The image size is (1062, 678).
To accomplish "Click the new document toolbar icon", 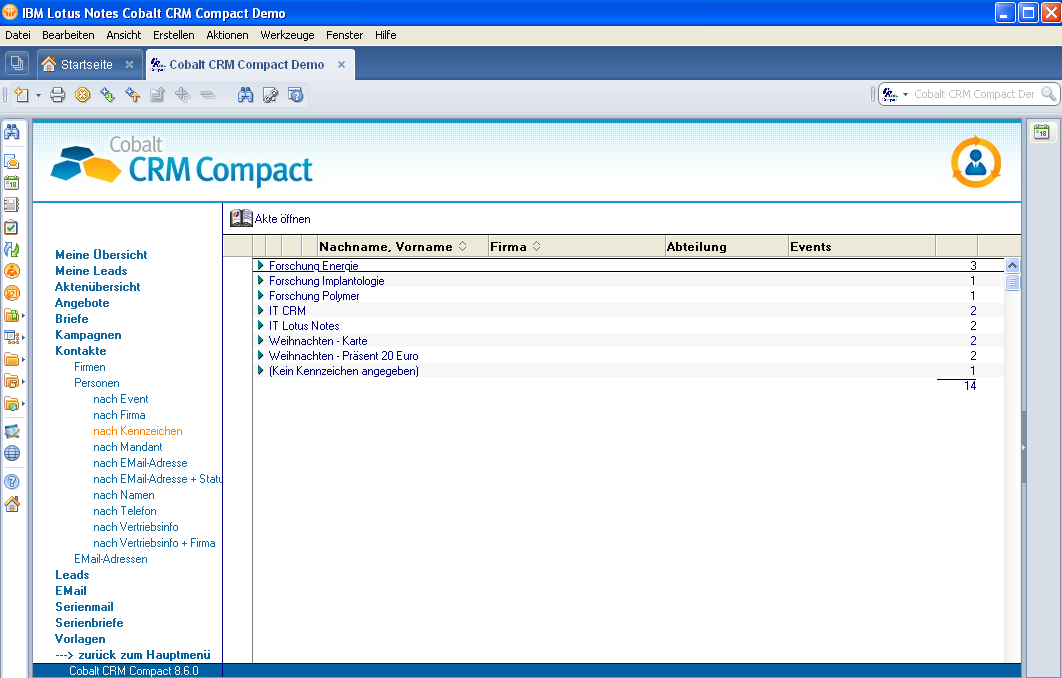I will click(22, 95).
